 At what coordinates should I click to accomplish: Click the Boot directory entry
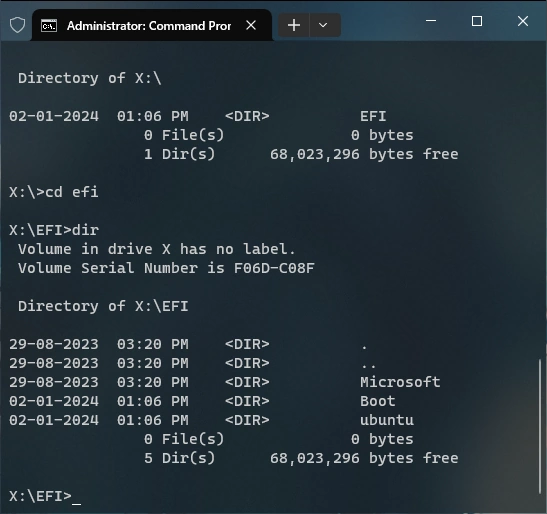coord(377,401)
